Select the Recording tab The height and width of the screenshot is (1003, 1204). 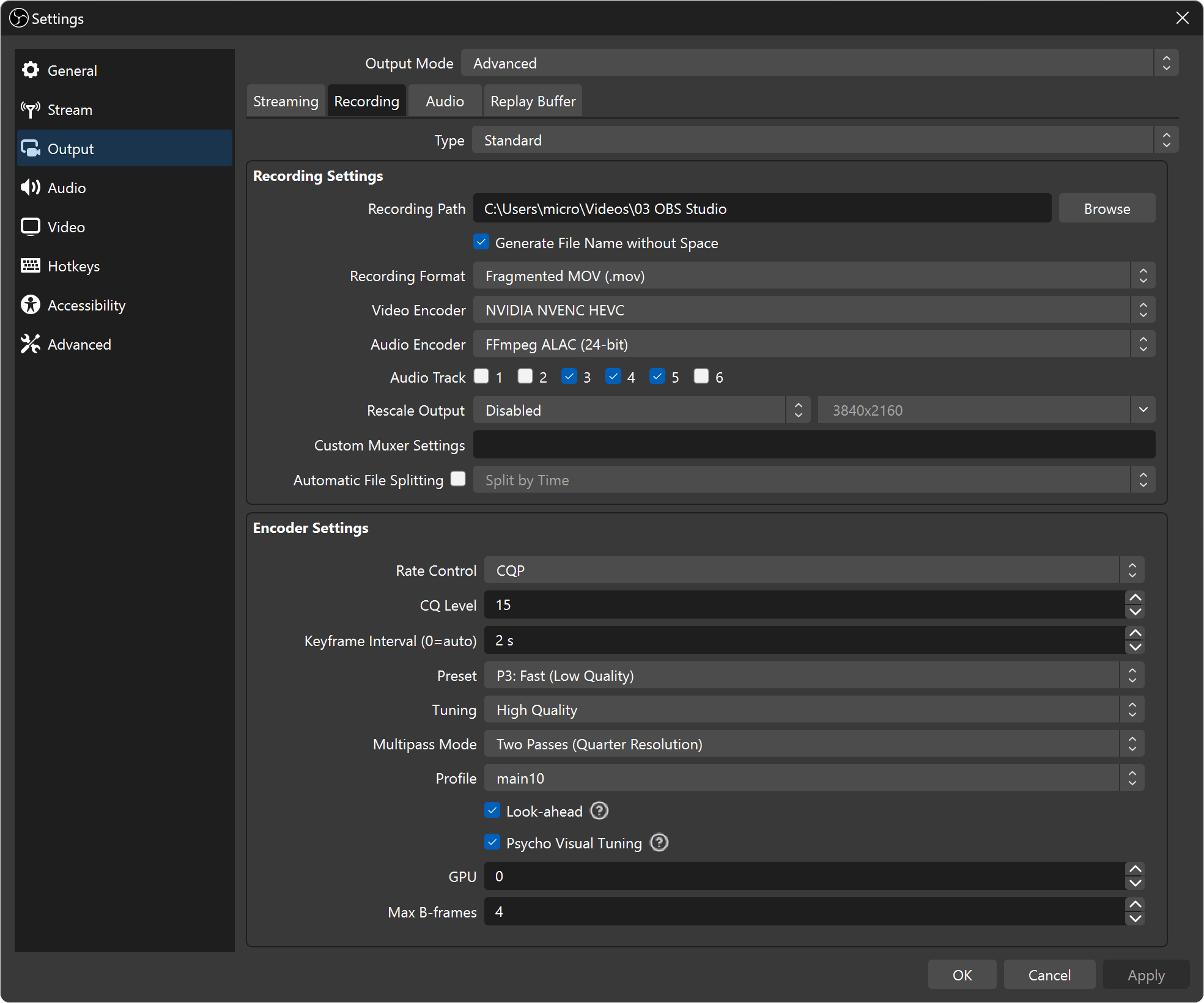(x=366, y=101)
